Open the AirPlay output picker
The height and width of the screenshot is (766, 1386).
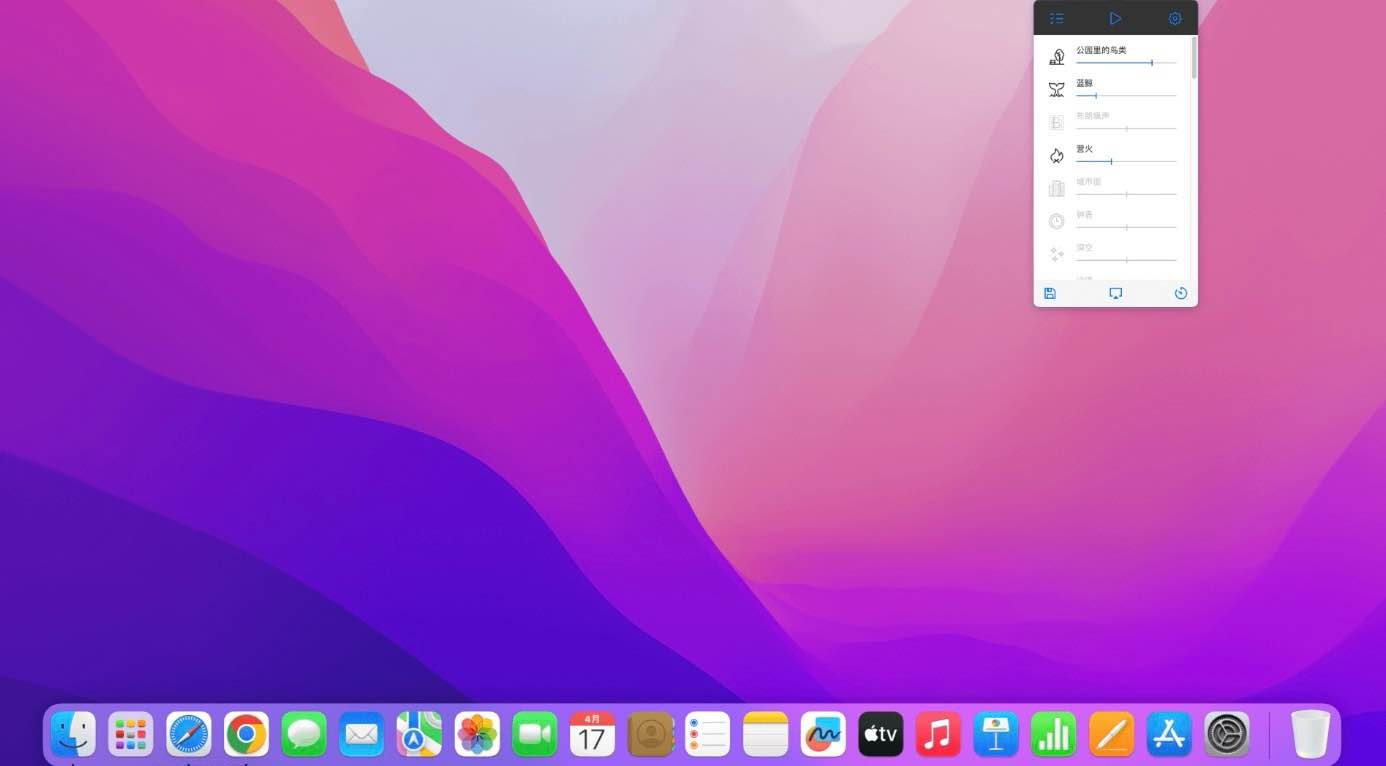point(1115,293)
